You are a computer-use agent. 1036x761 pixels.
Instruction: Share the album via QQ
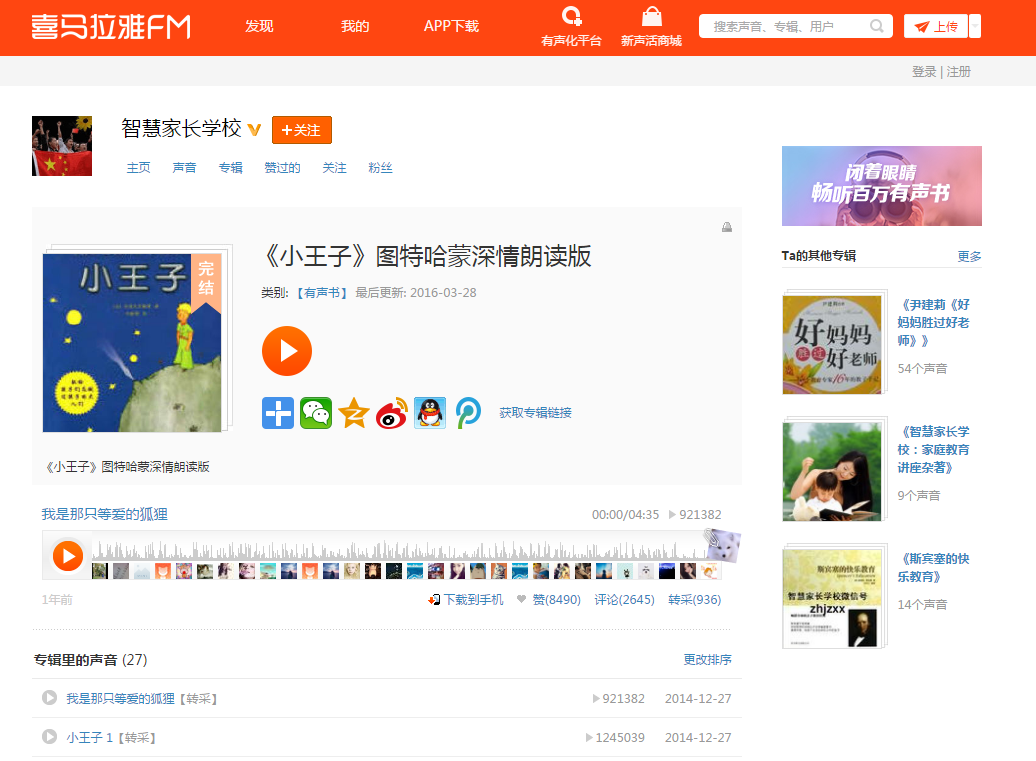pos(429,411)
